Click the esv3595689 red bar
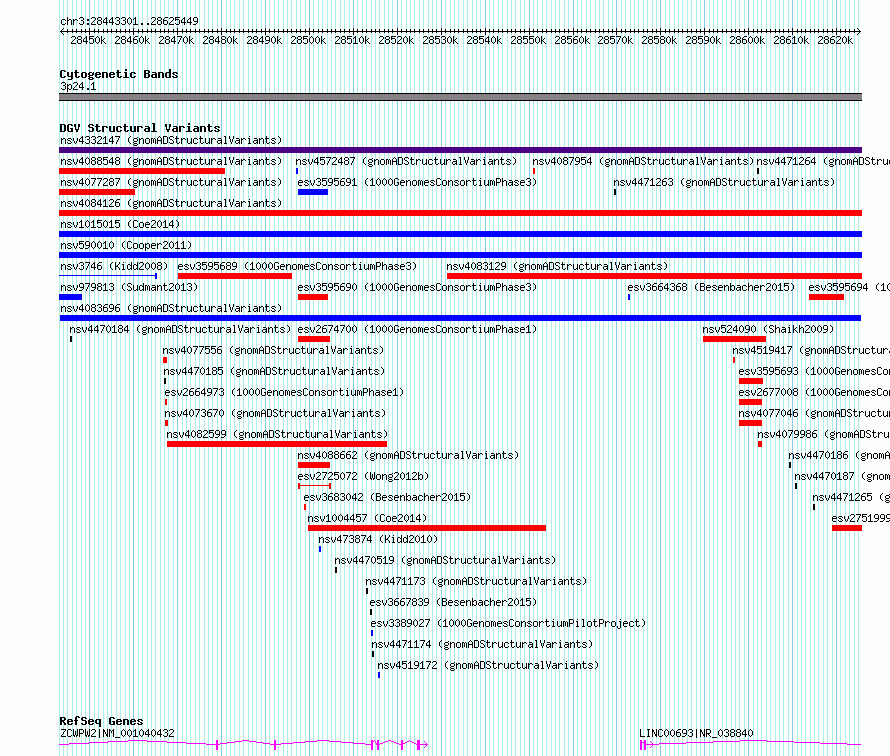This screenshot has height=756, width=890. click(x=234, y=276)
